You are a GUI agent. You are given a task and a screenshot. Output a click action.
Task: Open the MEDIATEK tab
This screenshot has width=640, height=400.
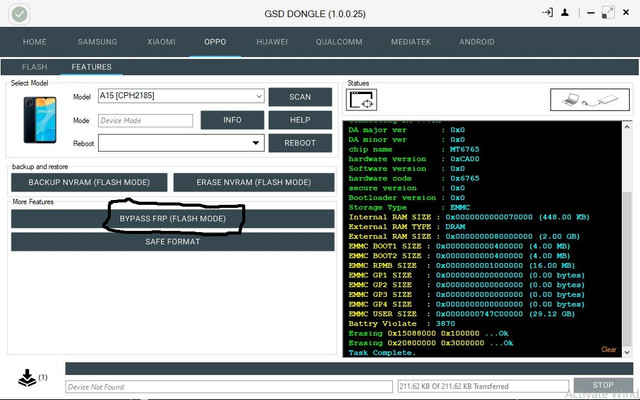click(x=411, y=42)
